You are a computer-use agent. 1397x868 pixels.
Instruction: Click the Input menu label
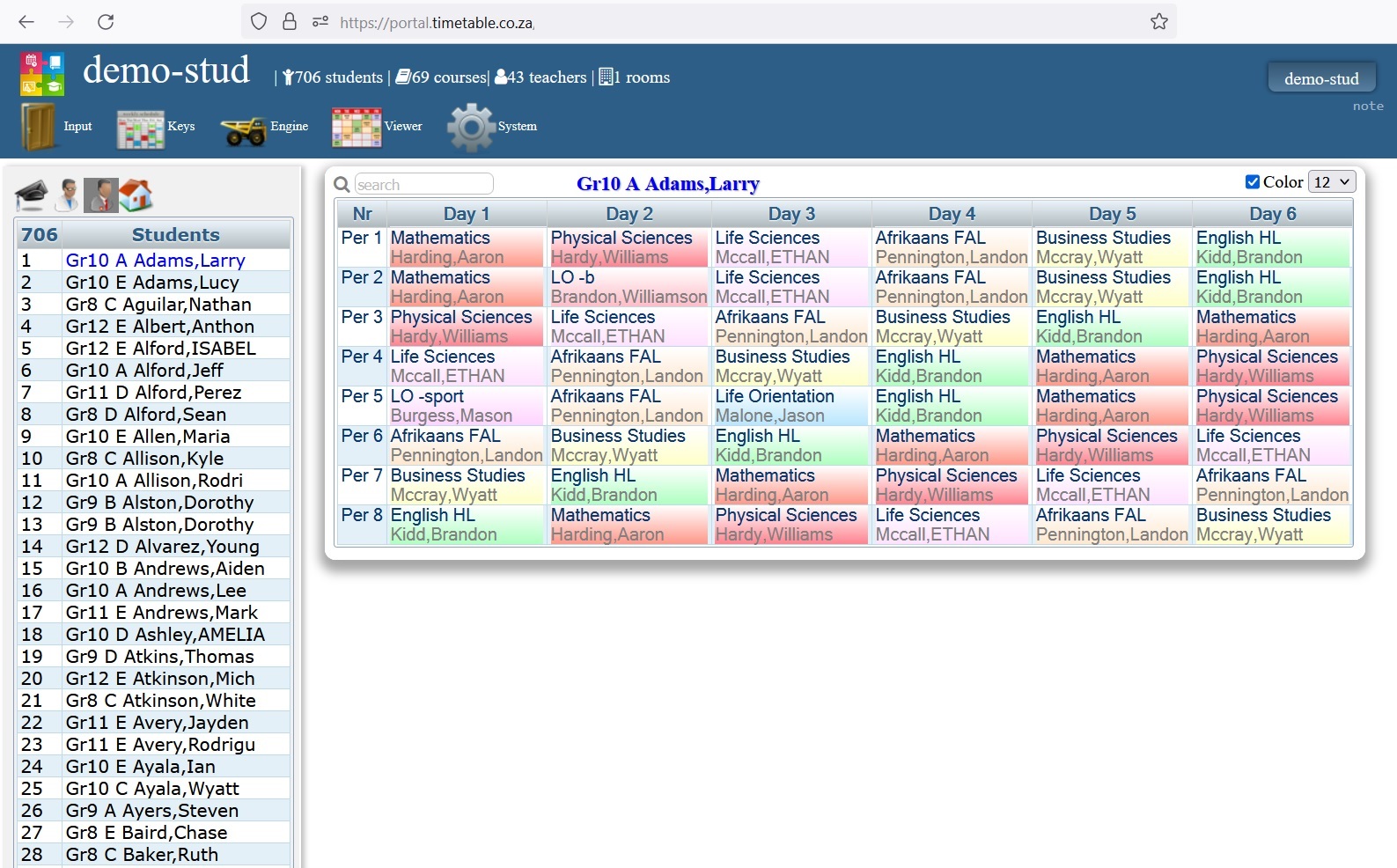tap(77, 127)
